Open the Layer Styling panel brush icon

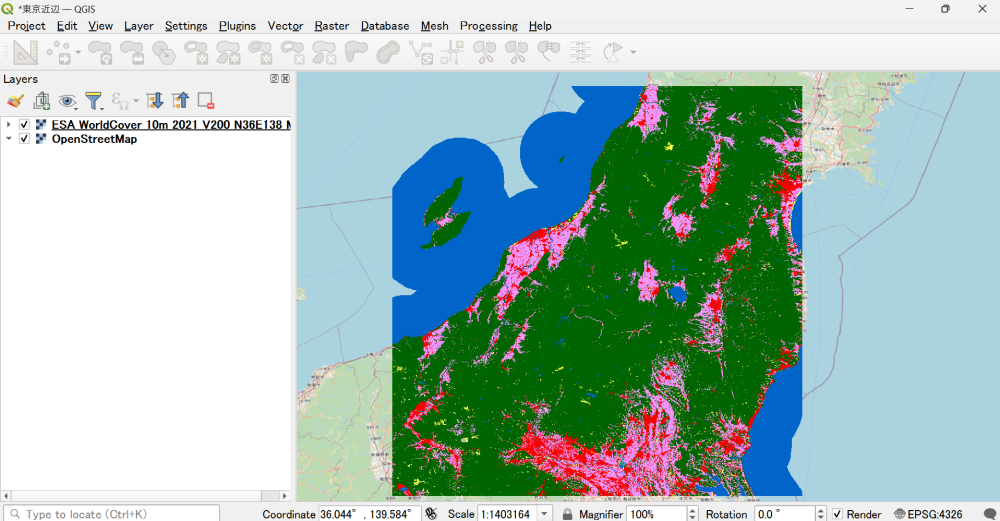click(15, 101)
